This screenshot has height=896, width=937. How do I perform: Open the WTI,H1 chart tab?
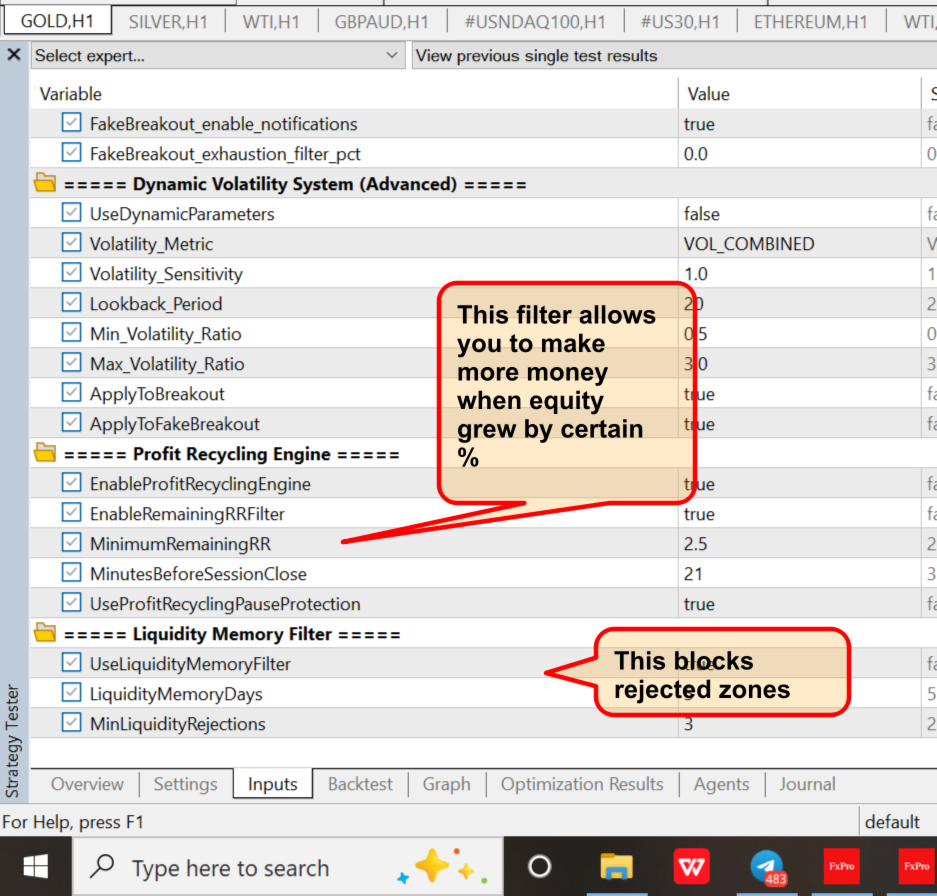point(271,22)
